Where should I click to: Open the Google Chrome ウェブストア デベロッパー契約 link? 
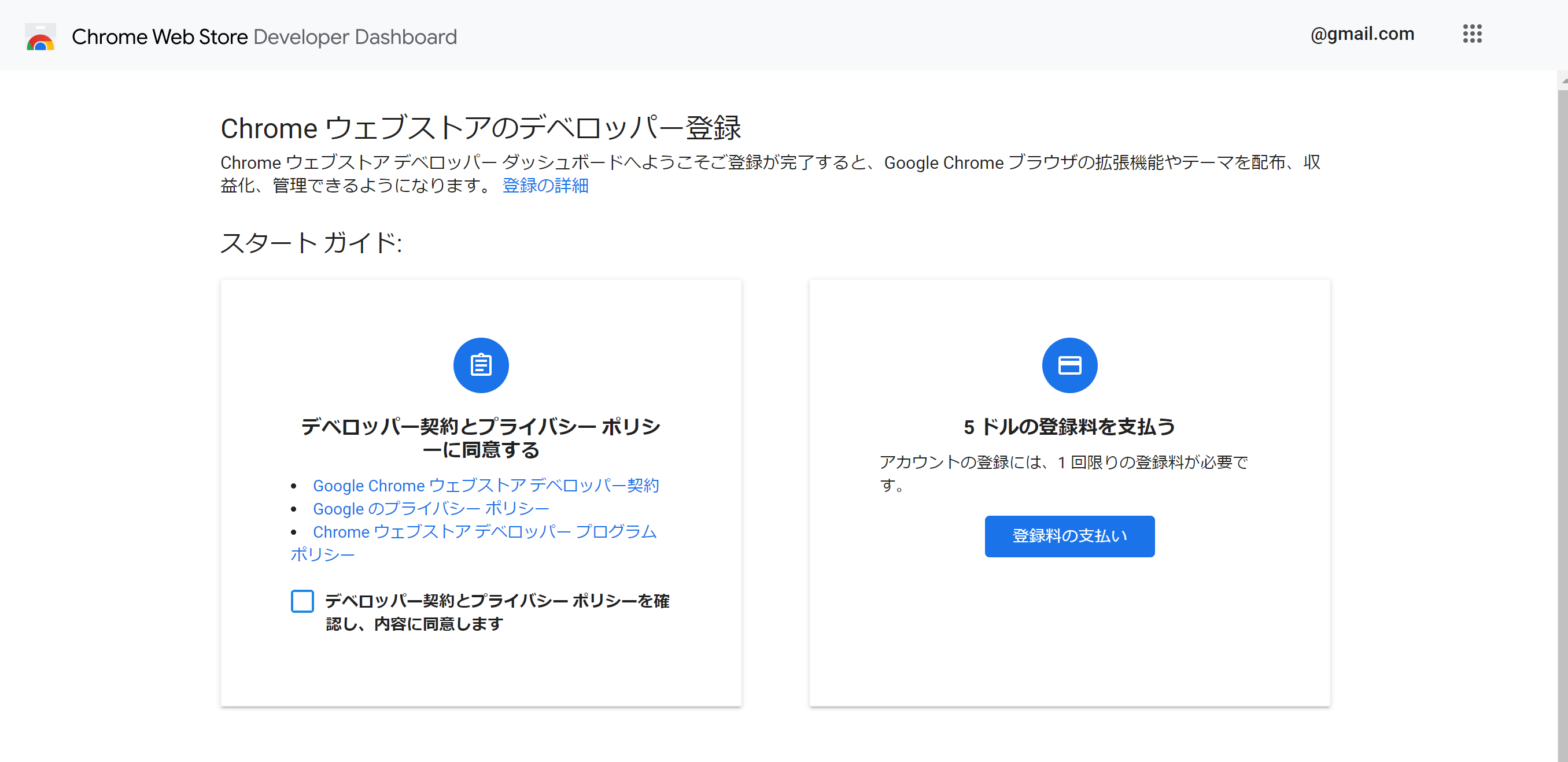(486, 486)
